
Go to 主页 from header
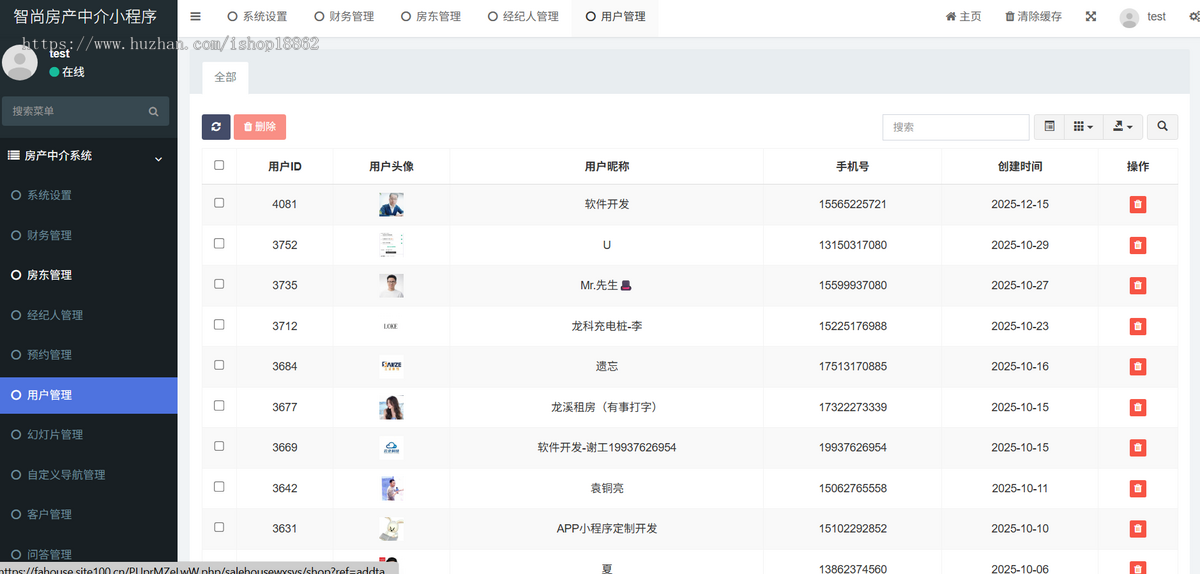click(x=963, y=17)
